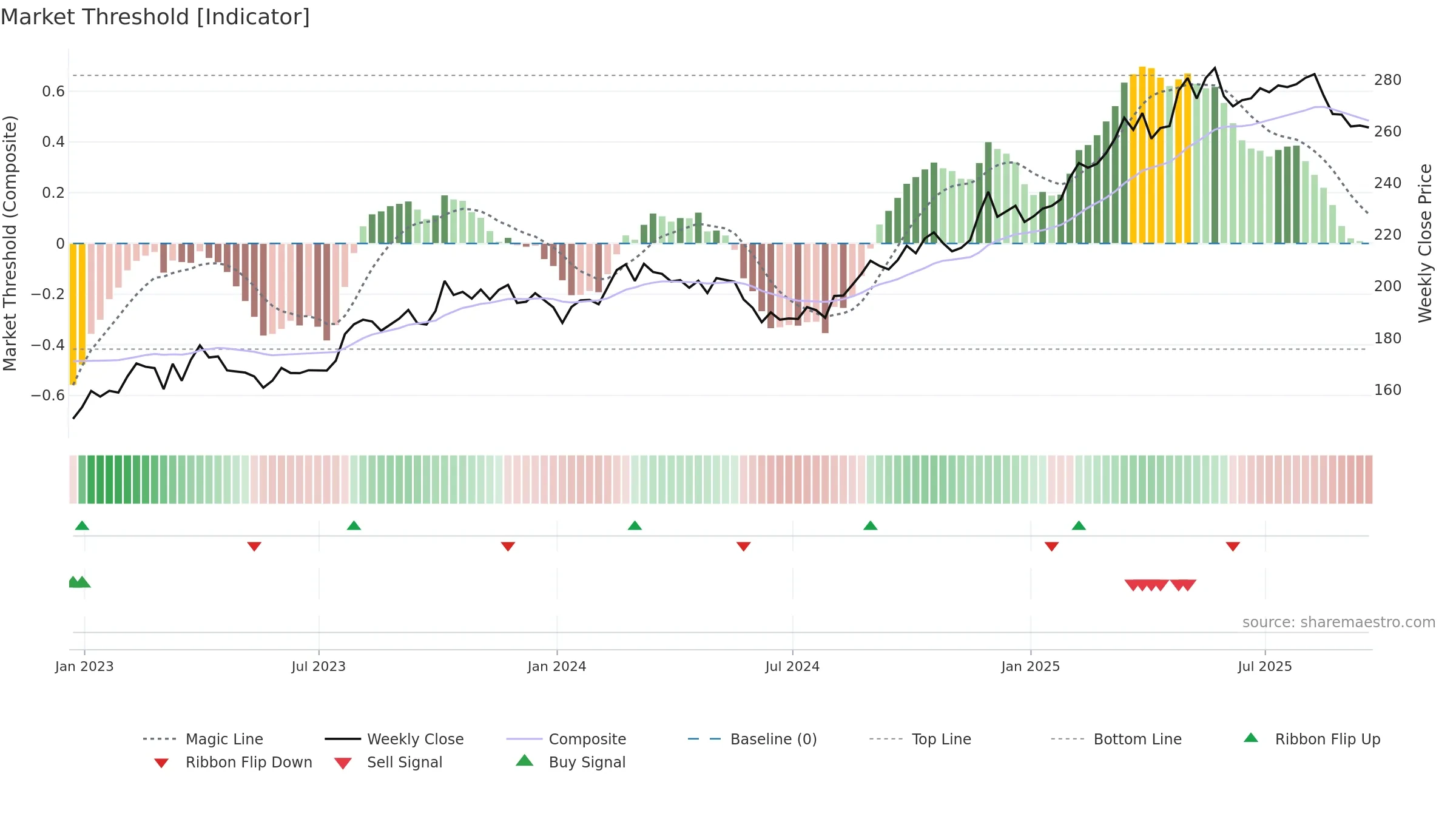Click ribbon flip down marker before Jul 2023
1456x819 pixels.
pos(254,547)
